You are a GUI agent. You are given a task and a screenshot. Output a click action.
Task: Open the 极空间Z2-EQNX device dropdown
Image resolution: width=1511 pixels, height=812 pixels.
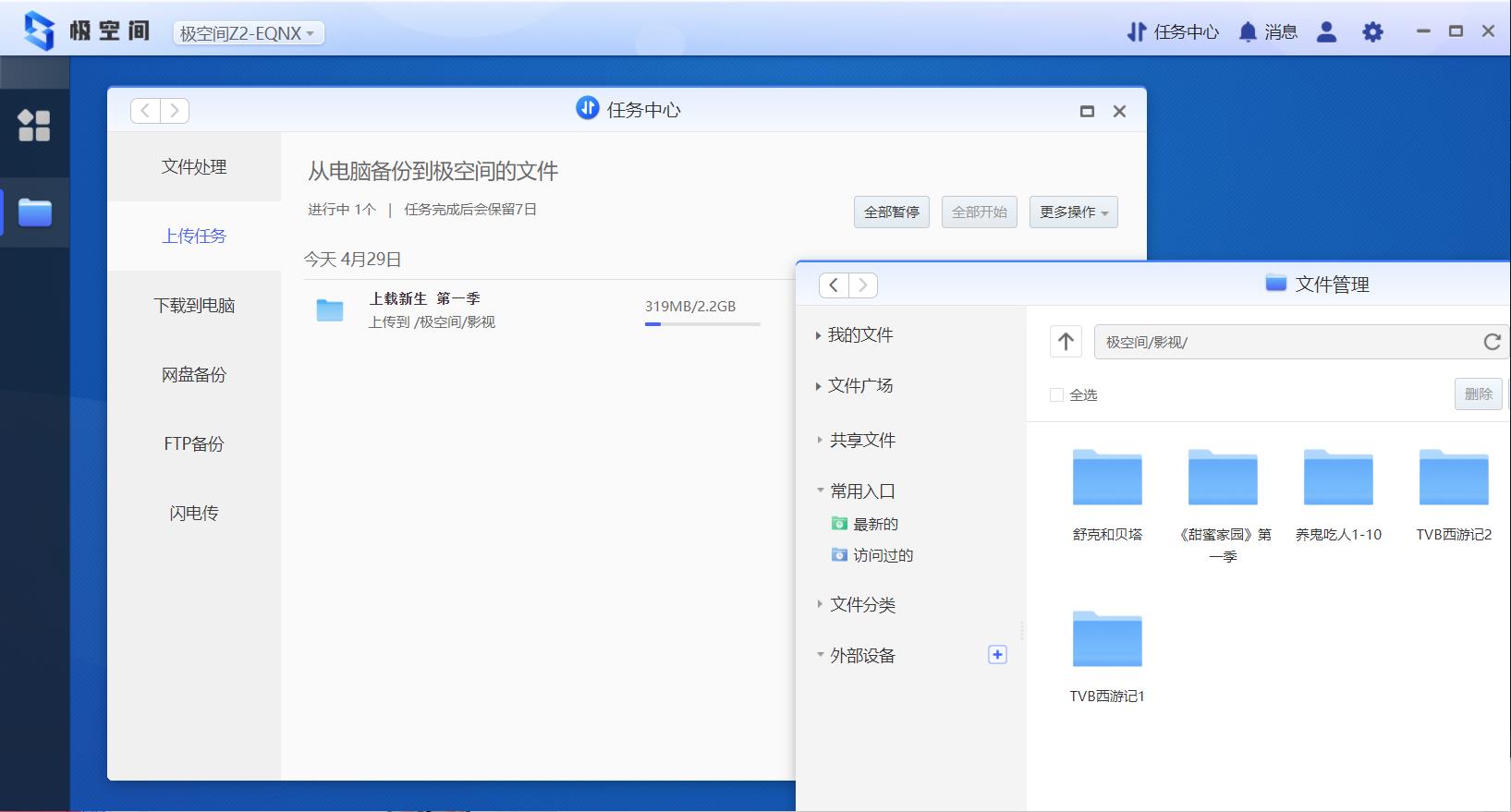pos(249,33)
